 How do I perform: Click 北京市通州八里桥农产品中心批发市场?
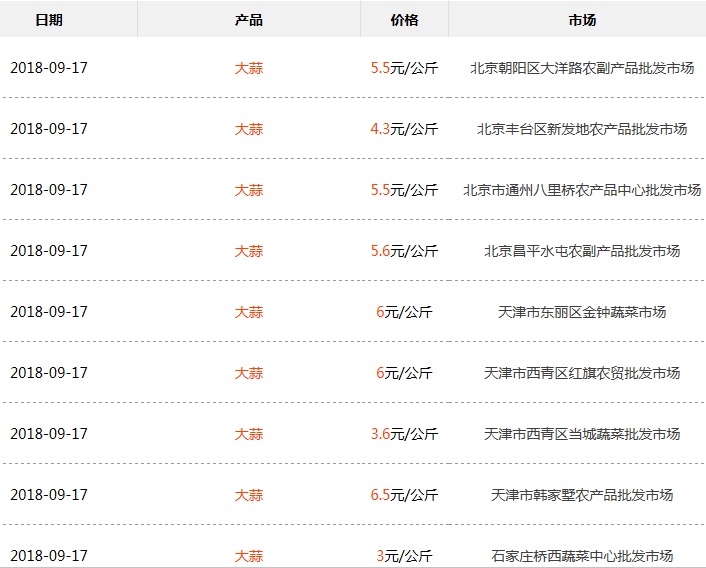tap(582, 190)
